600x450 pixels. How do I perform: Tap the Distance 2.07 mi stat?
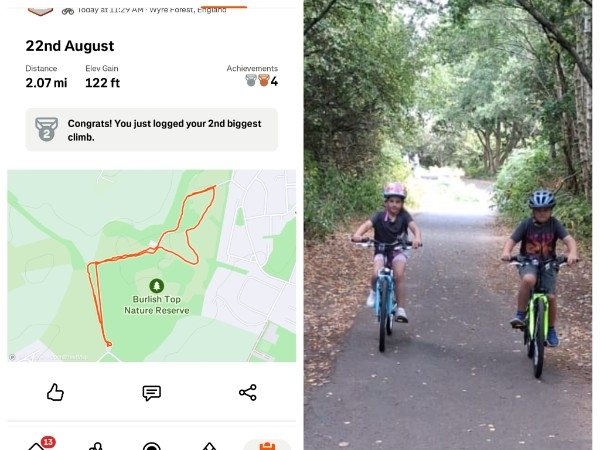46,77
